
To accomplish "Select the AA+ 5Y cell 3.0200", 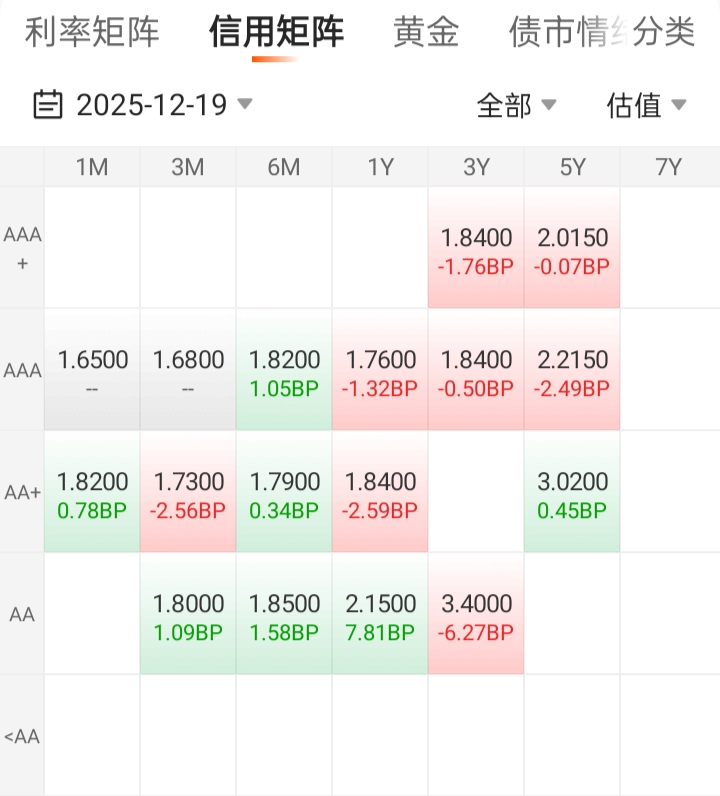I will 572,493.
